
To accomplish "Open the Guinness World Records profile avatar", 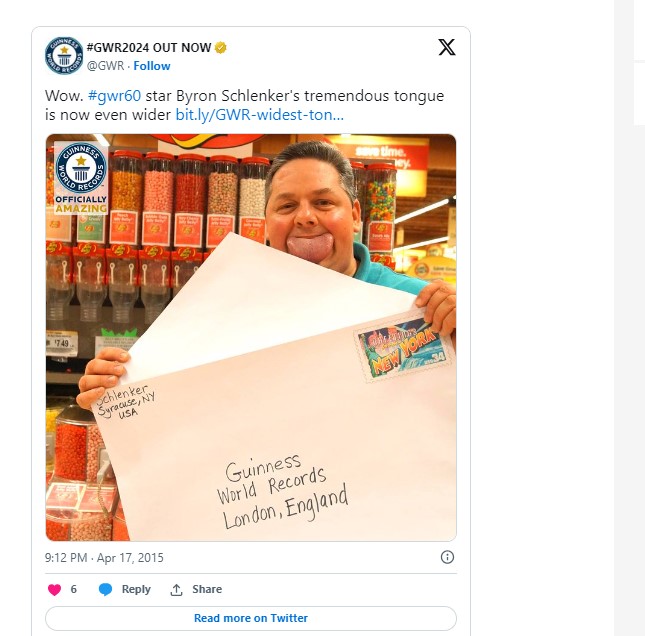I will click(x=64, y=56).
